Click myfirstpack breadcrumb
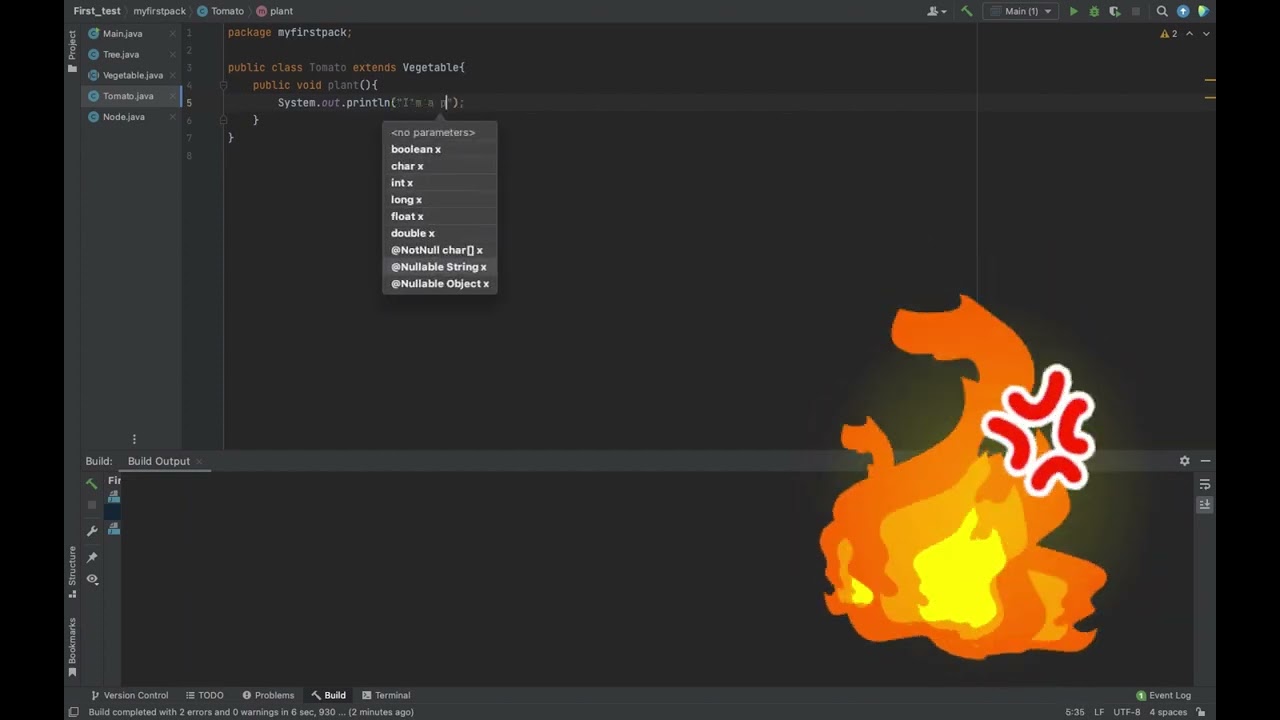Screen dimensions: 1280x720 [159, 11]
